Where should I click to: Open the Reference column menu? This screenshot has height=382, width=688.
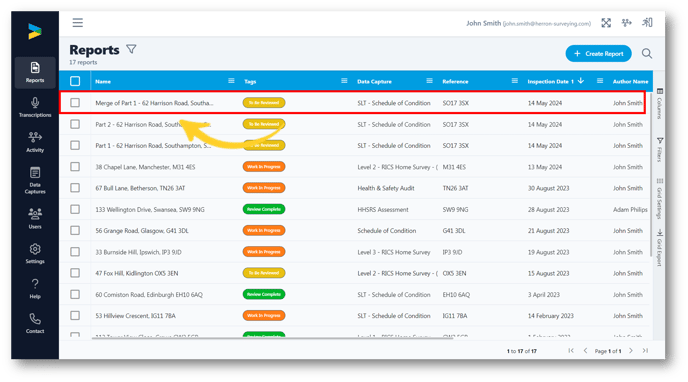tap(515, 81)
